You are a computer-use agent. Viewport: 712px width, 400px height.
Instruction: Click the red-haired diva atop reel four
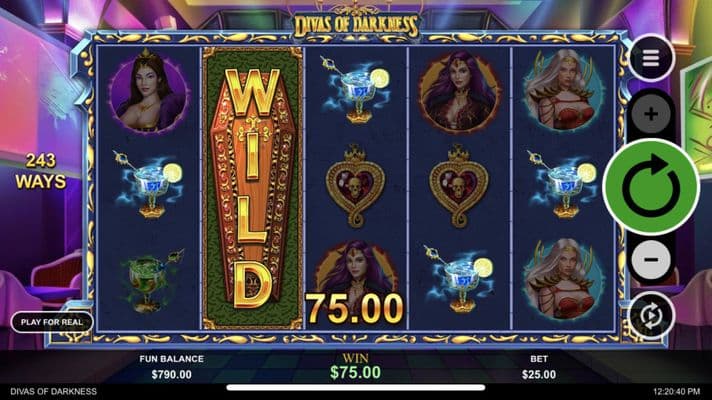pos(460,92)
